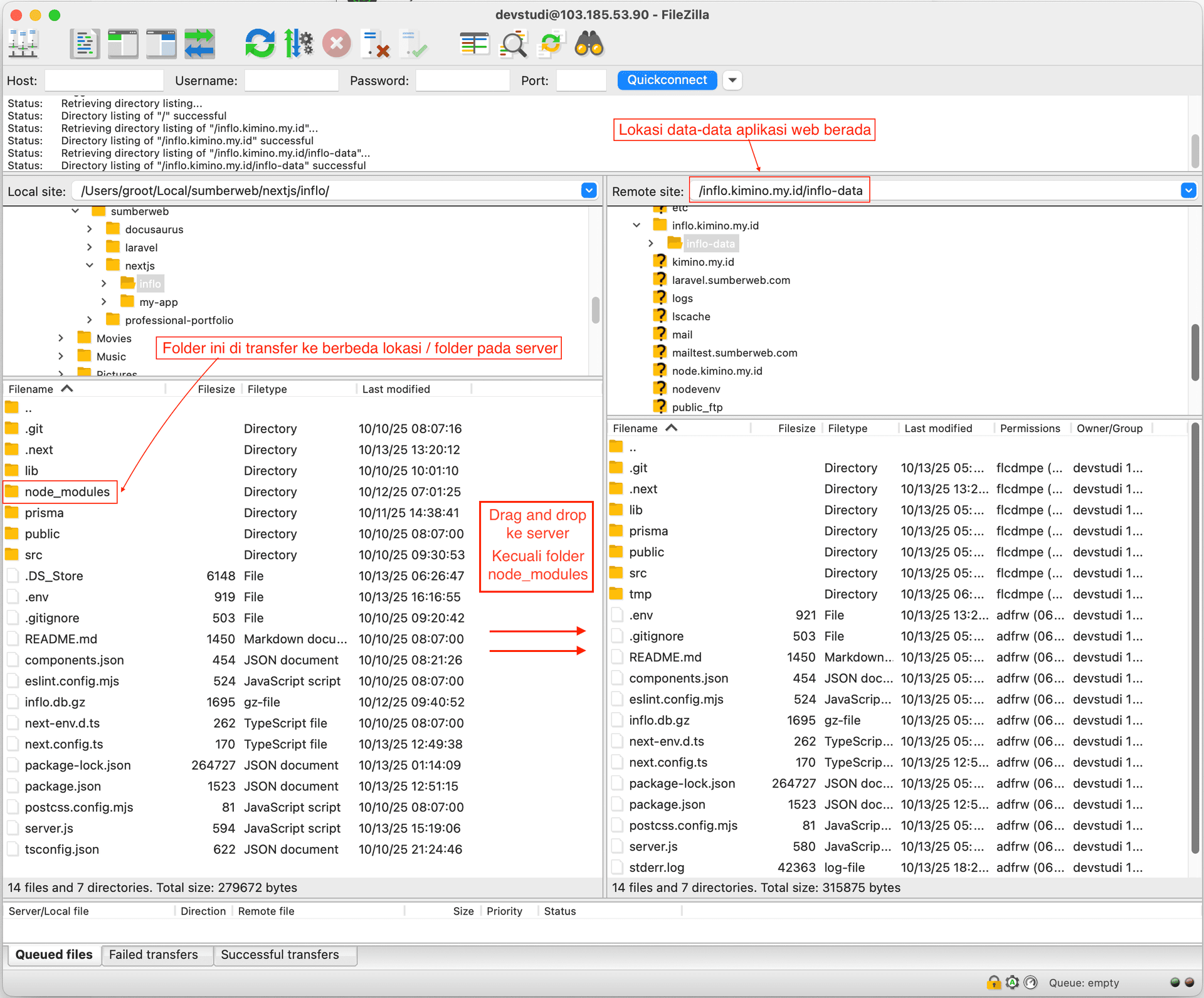Image resolution: width=1204 pixels, height=998 pixels.
Task: Toggle transfer queue processing icon
Action: [298, 44]
